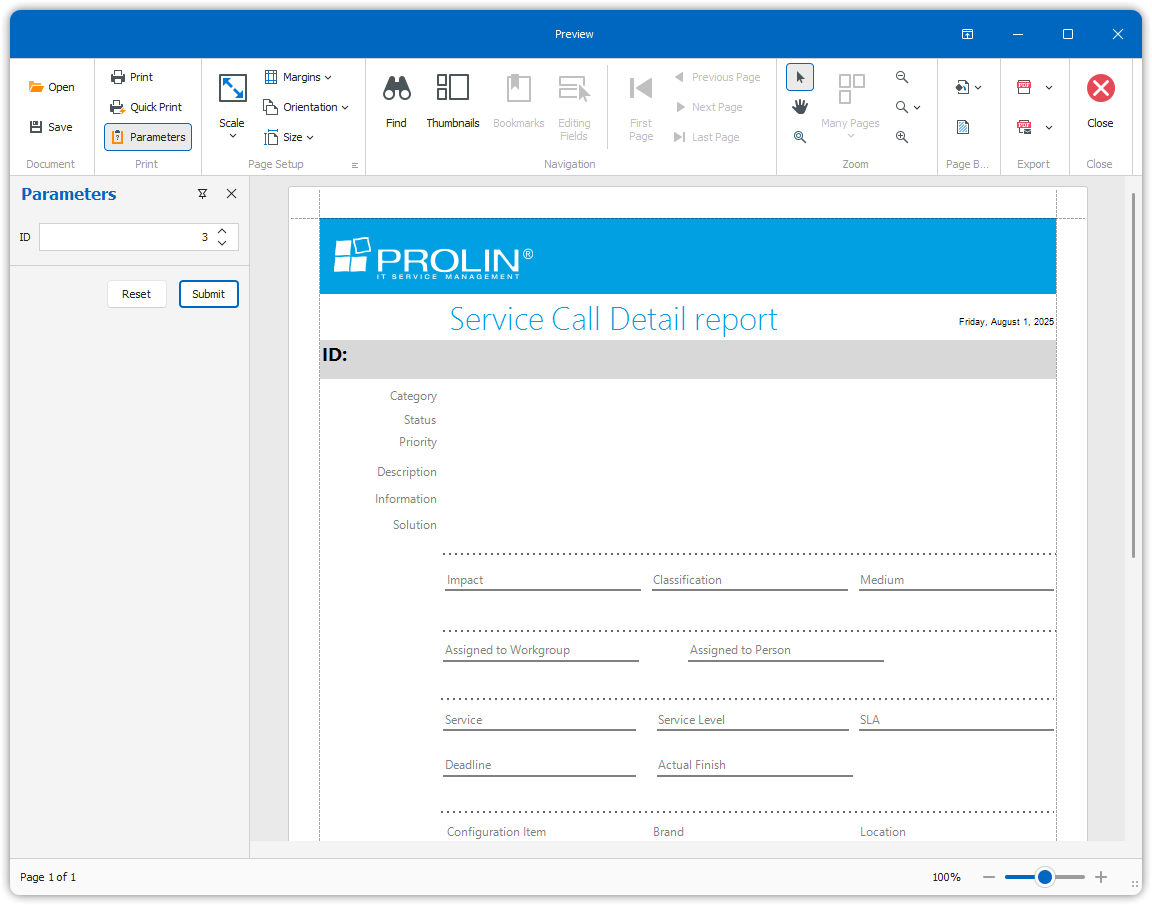The image size is (1152, 905).
Task: Activate the Magnifier tool
Action: point(800,137)
